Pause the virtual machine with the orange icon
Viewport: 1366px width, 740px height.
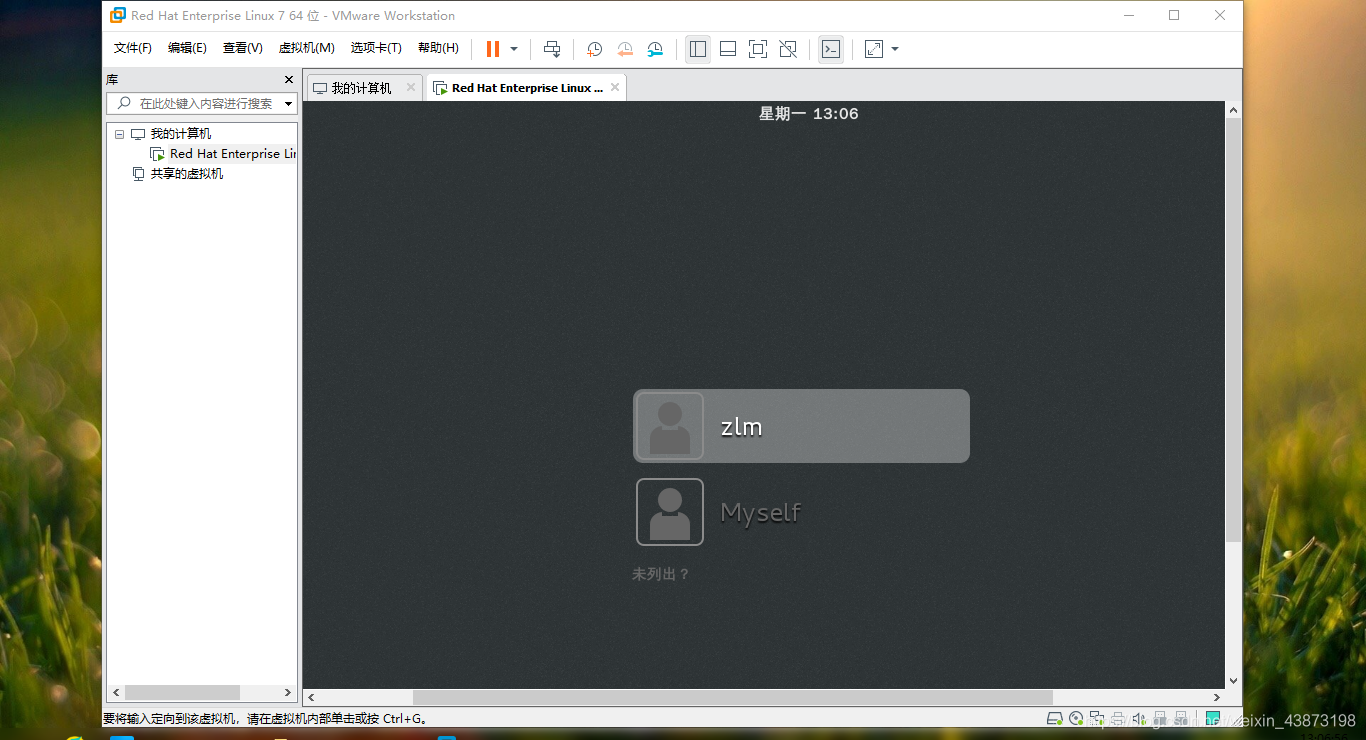click(492, 49)
